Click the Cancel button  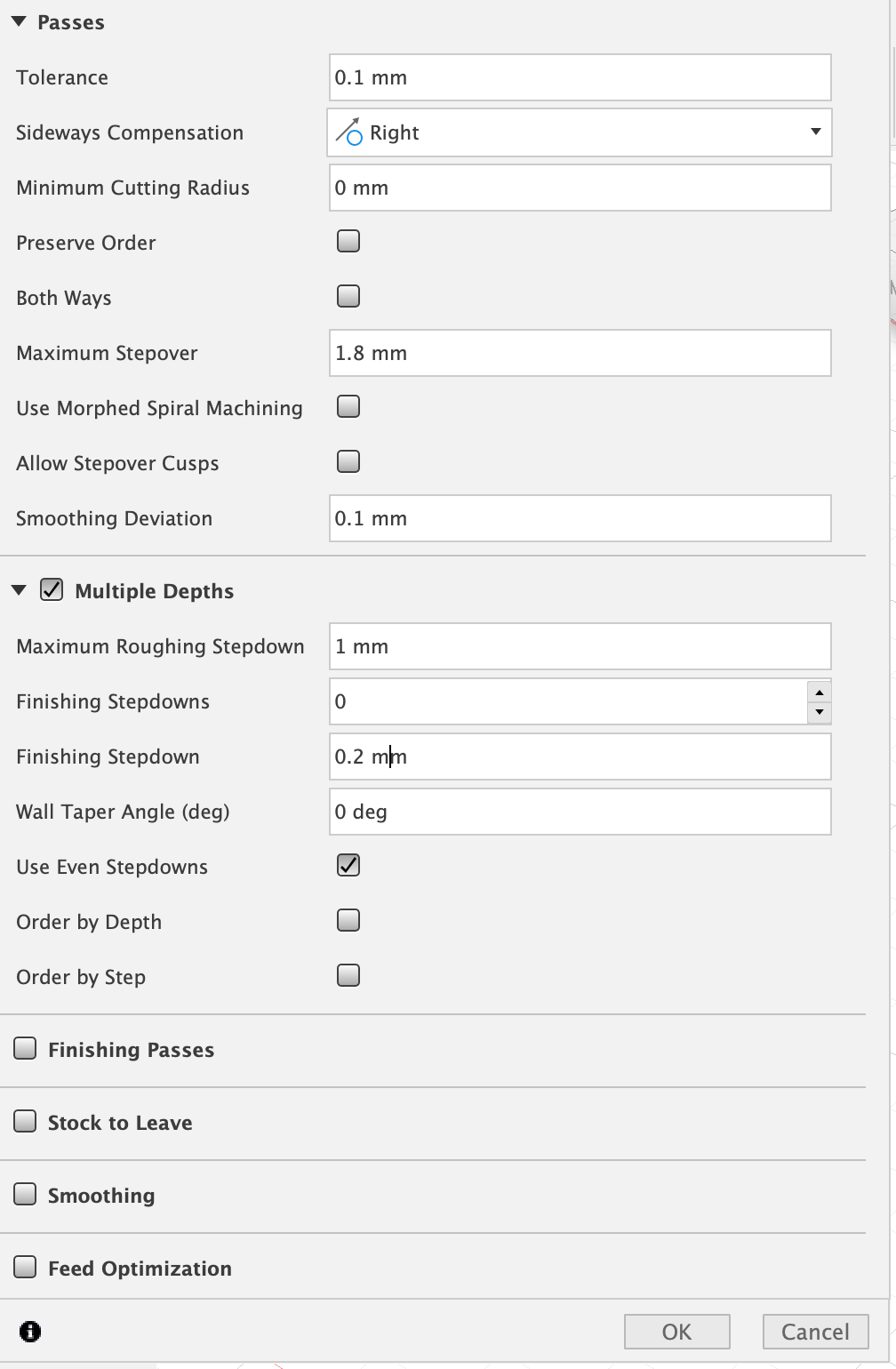(815, 1332)
